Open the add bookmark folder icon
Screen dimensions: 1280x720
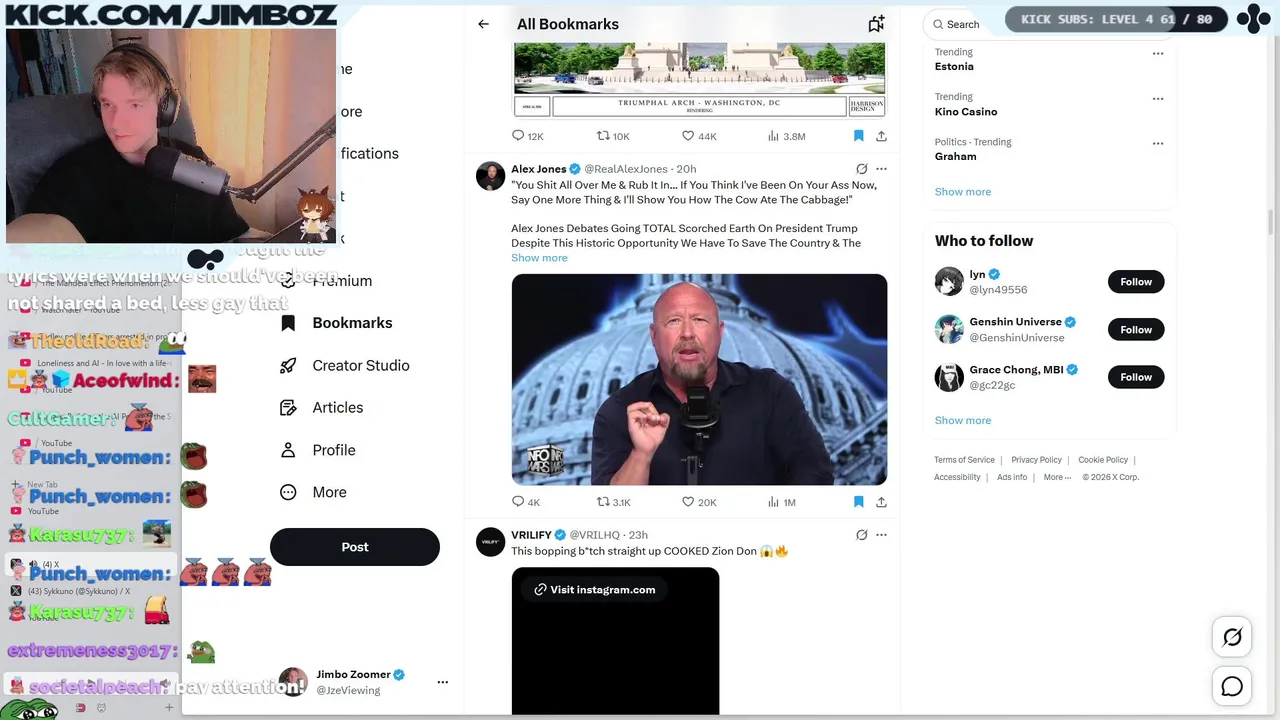click(876, 24)
